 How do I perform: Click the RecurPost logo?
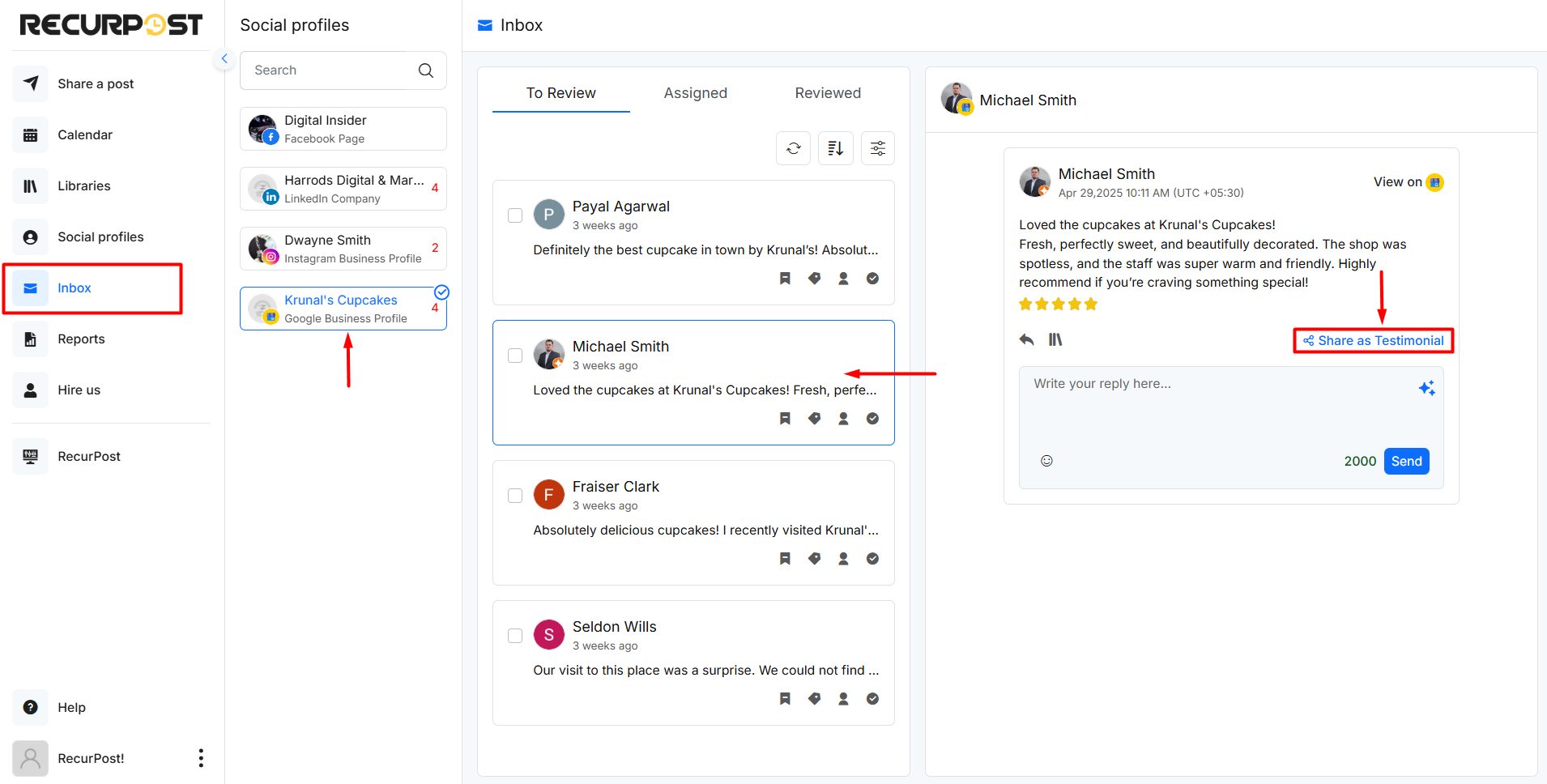click(111, 24)
